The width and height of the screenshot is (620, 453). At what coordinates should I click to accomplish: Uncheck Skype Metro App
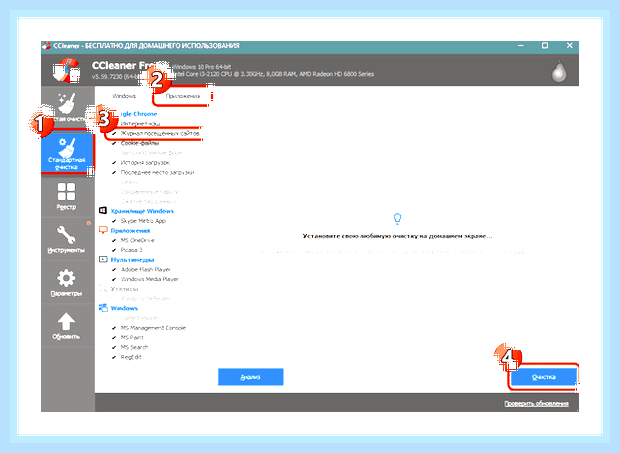coord(114,221)
